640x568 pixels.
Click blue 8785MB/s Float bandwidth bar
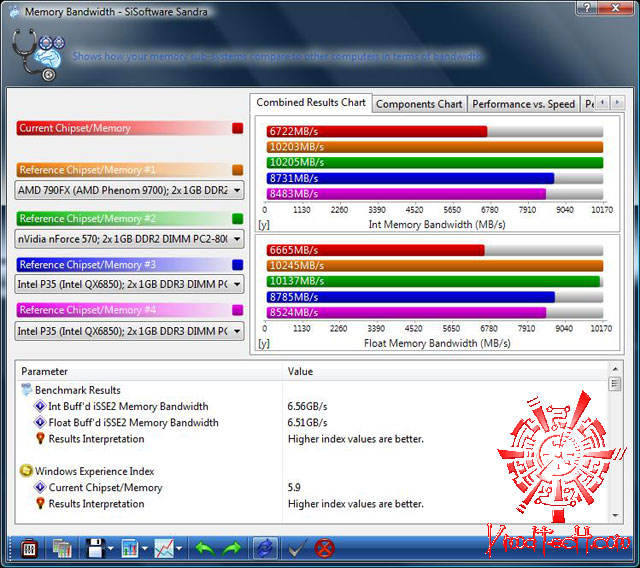[411, 297]
